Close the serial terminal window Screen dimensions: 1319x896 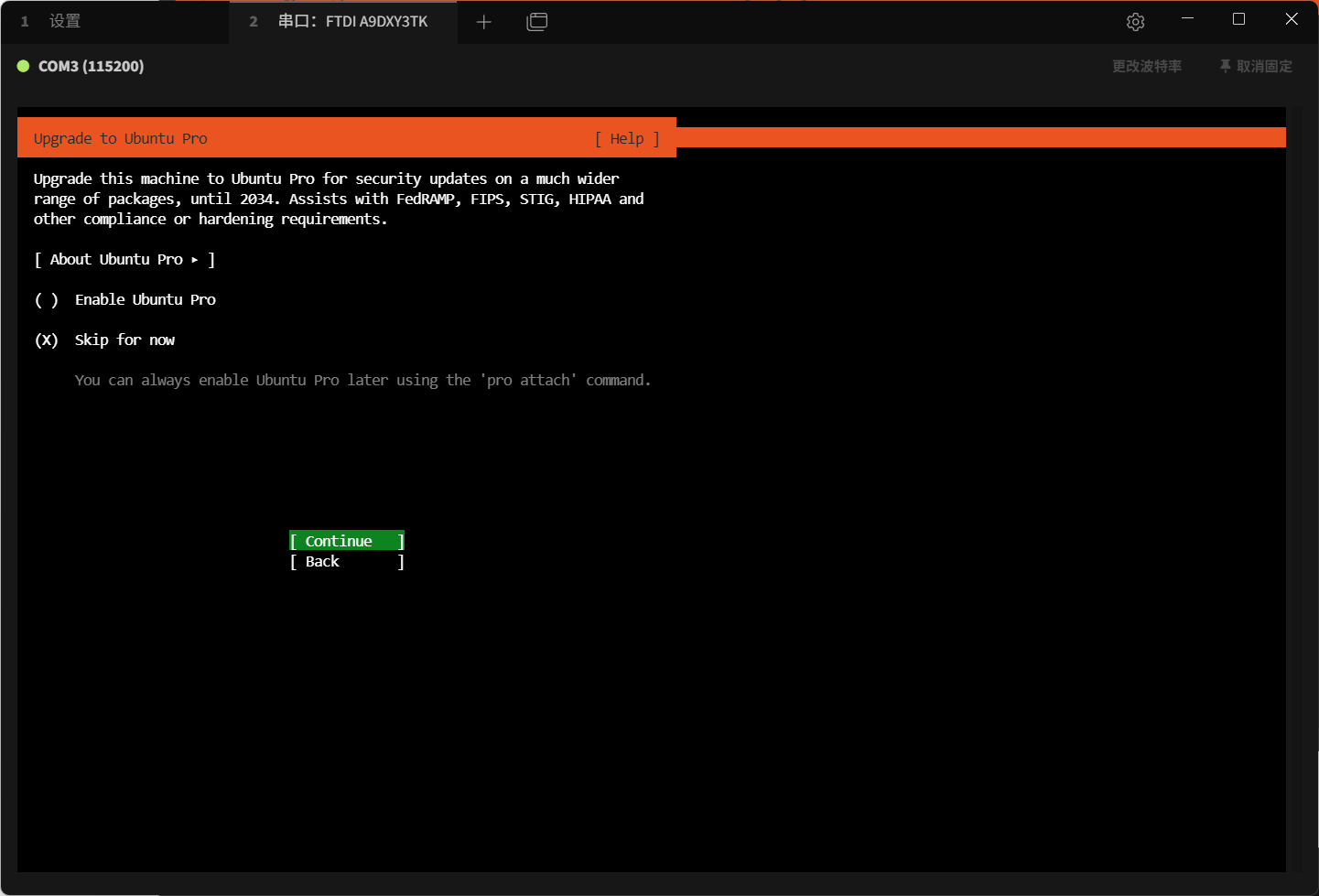click(1291, 19)
